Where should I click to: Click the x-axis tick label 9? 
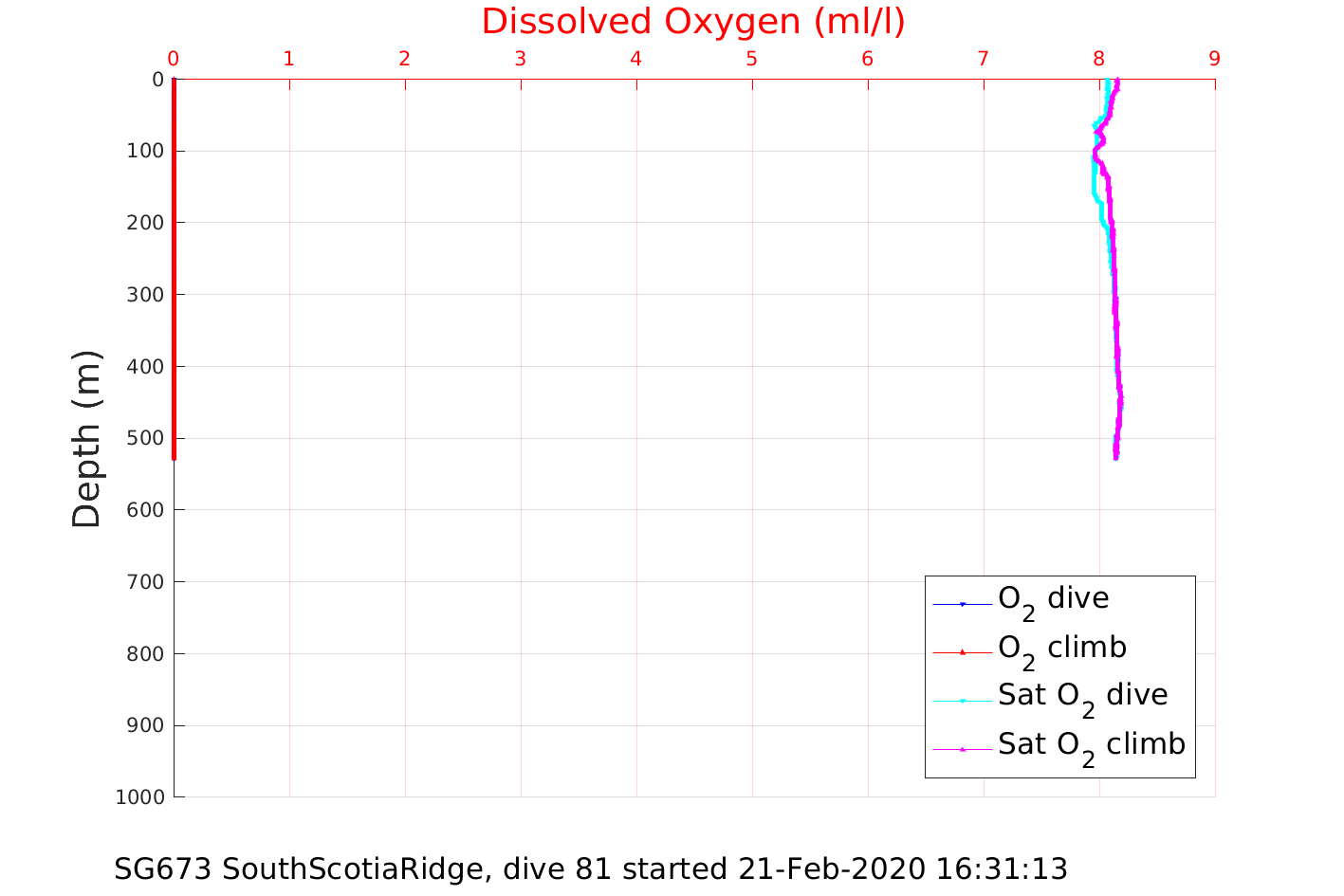[x=1214, y=59]
